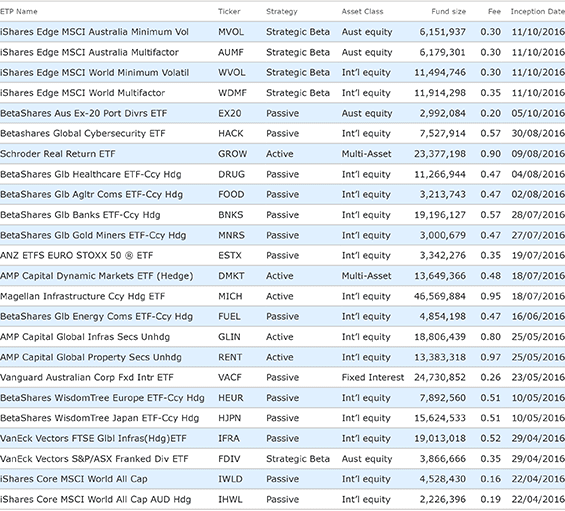This screenshot has width=565, height=511.
Task: Open Vanguard Australian Corp Fxd Intr ETF
Action: click(x=86, y=377)
